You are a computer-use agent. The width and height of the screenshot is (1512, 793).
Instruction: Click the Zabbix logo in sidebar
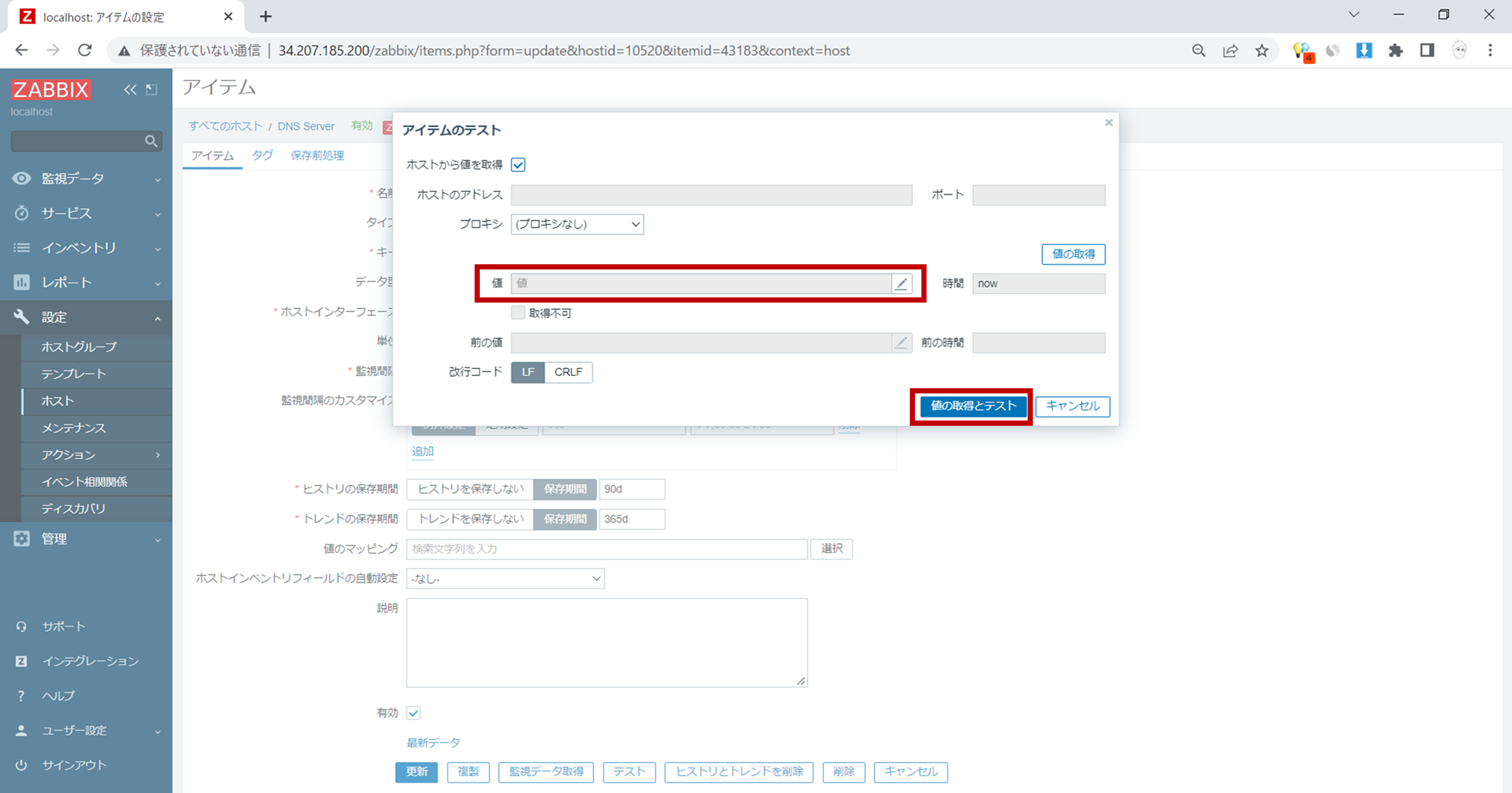51,90
